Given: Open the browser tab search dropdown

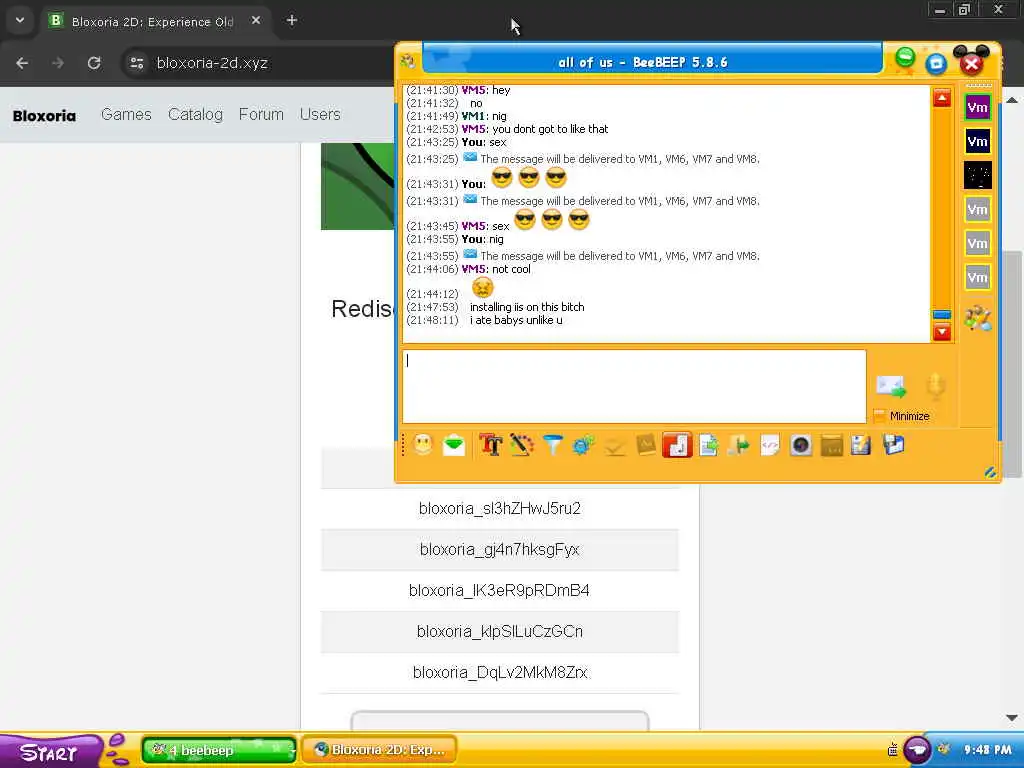Looking at the screenshot, I should 20,20.
